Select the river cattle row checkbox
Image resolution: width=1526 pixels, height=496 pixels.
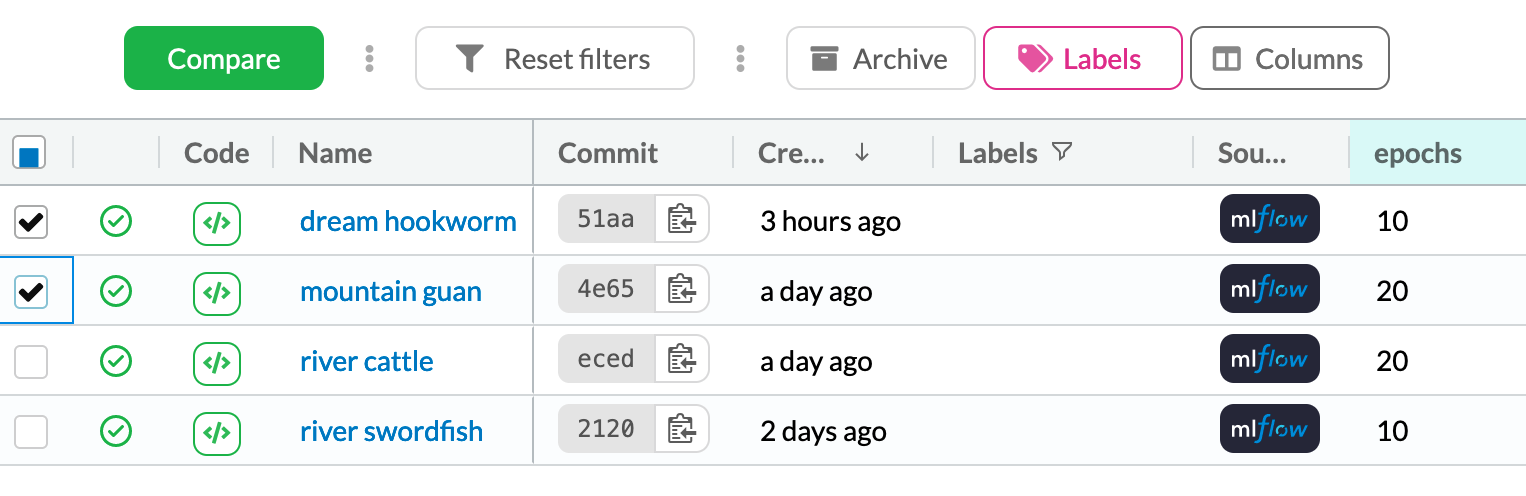point(31,362)
